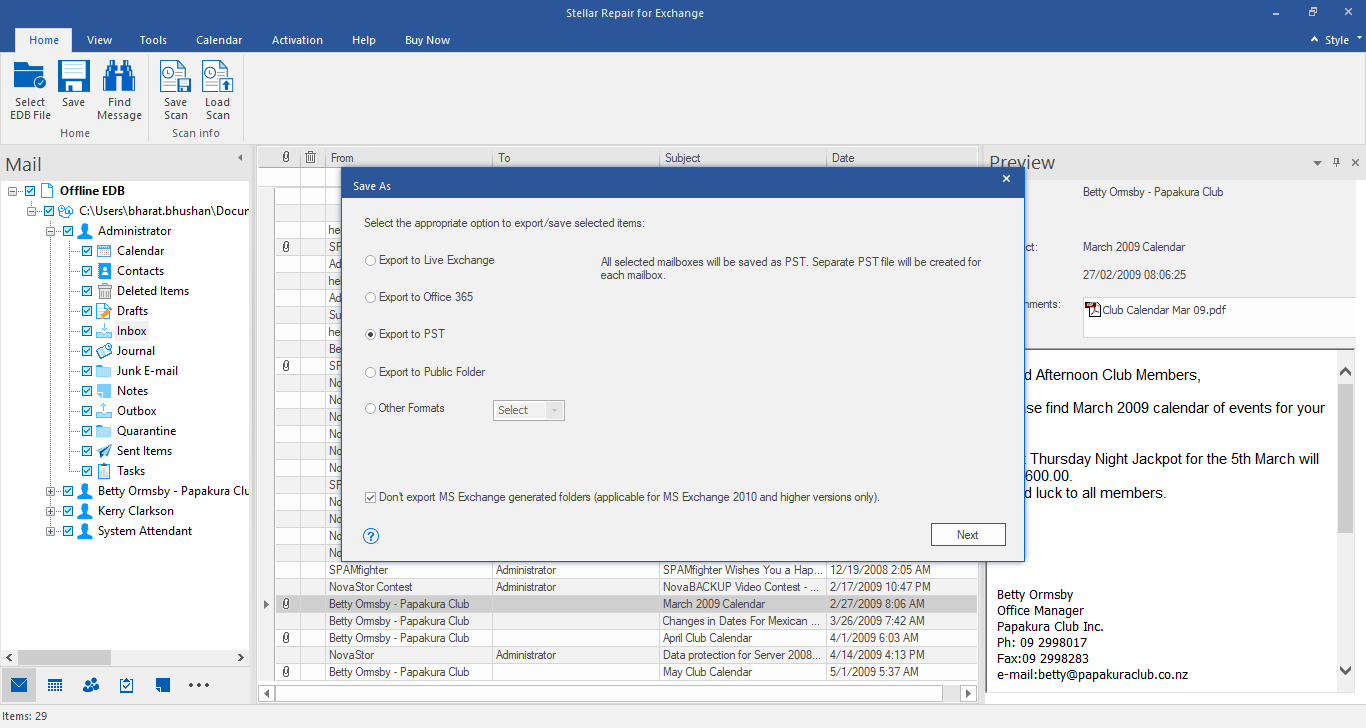The width and height of the screenshot is (1366, 728).
Task: Expand the Kerry Clarkson mailbox node
Action: [51, 511]
